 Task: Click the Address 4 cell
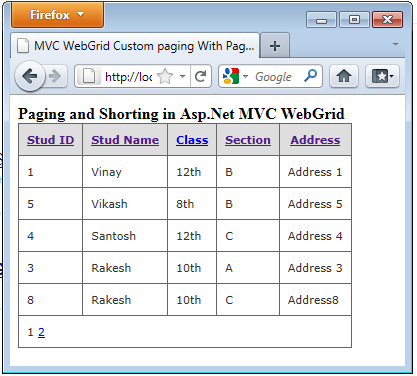(315, 236)
